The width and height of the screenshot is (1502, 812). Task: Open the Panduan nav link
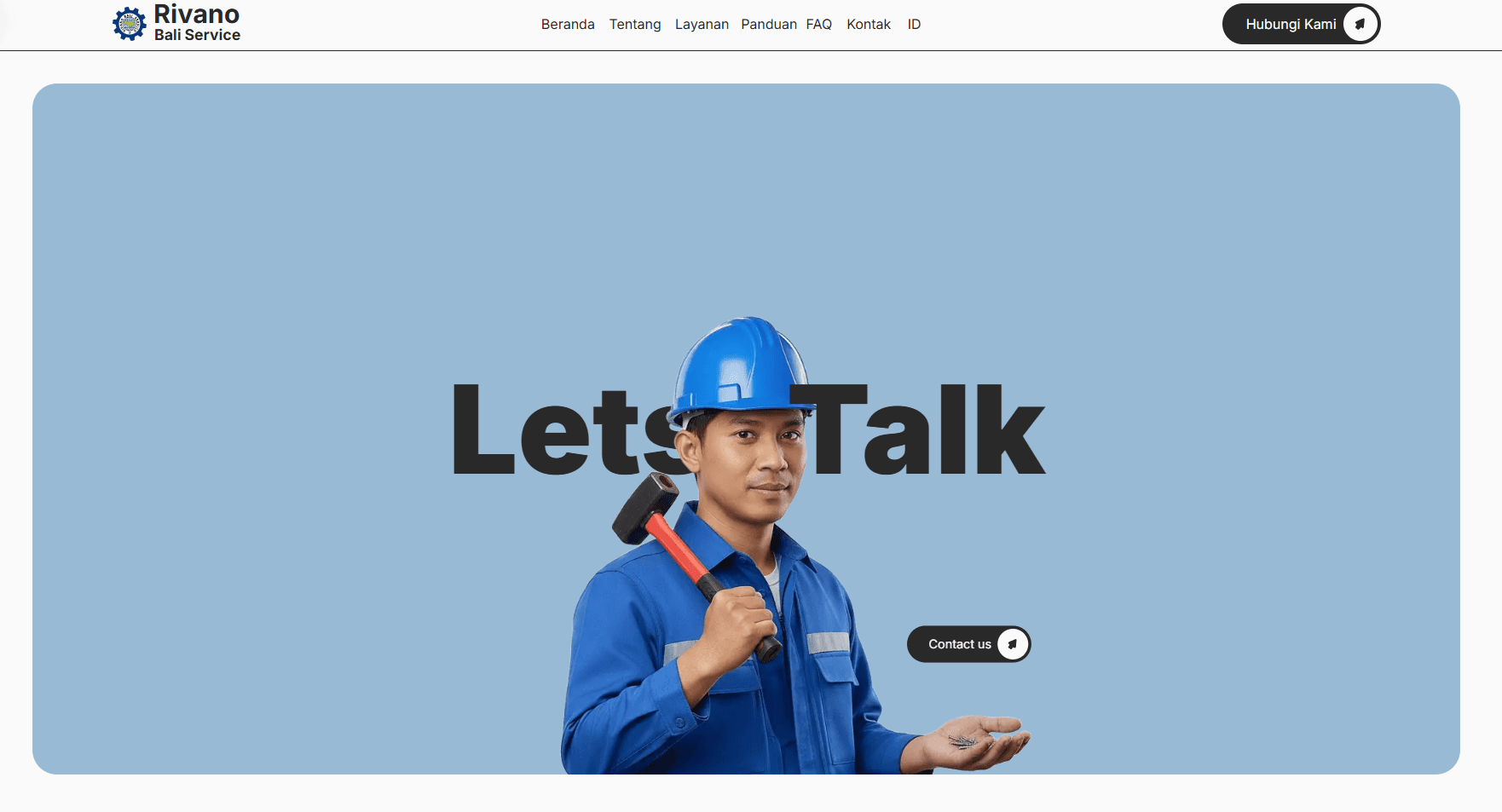point(768,25)
